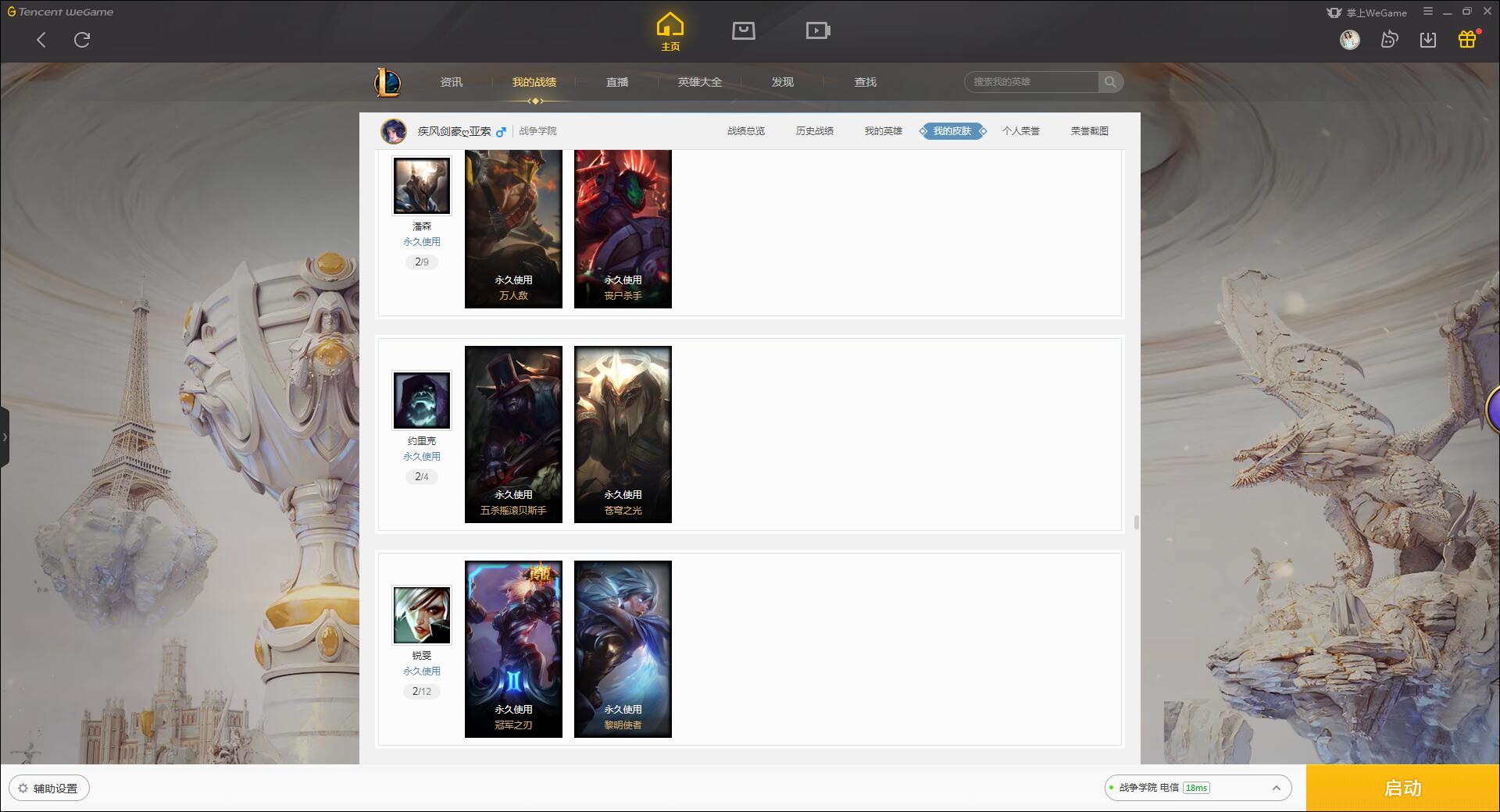This screenshot has height=812, width=1500.
Task: Click the male gender icon
Action: (x=501, y=131)
